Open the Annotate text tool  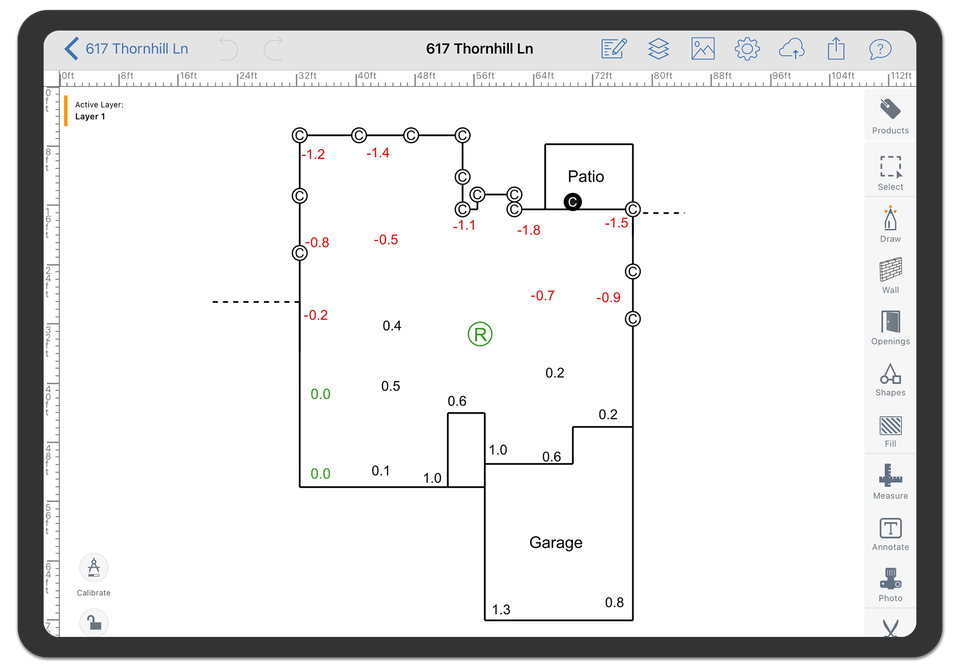pos(890,532)
